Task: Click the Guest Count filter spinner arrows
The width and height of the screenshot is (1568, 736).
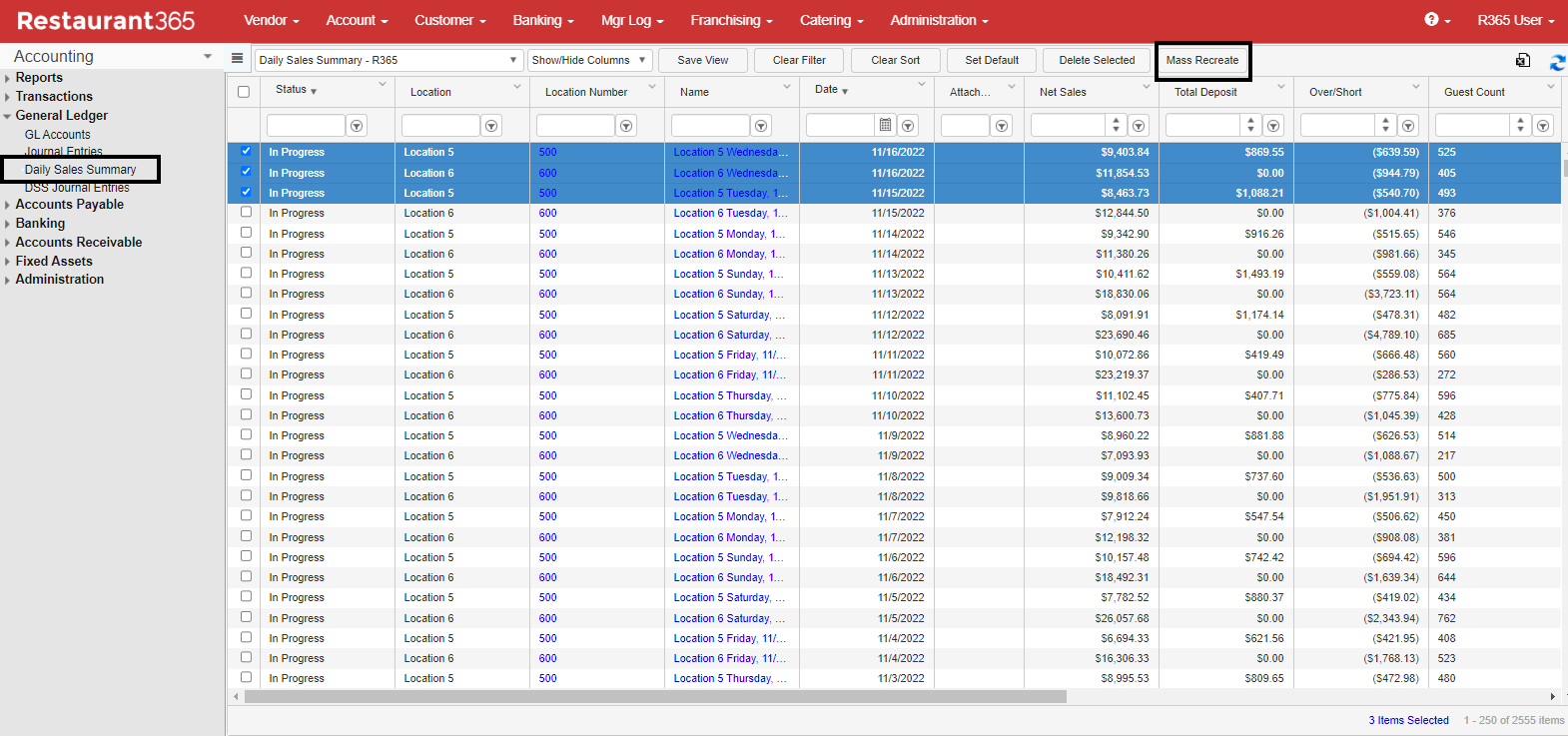Action: 1520,125
